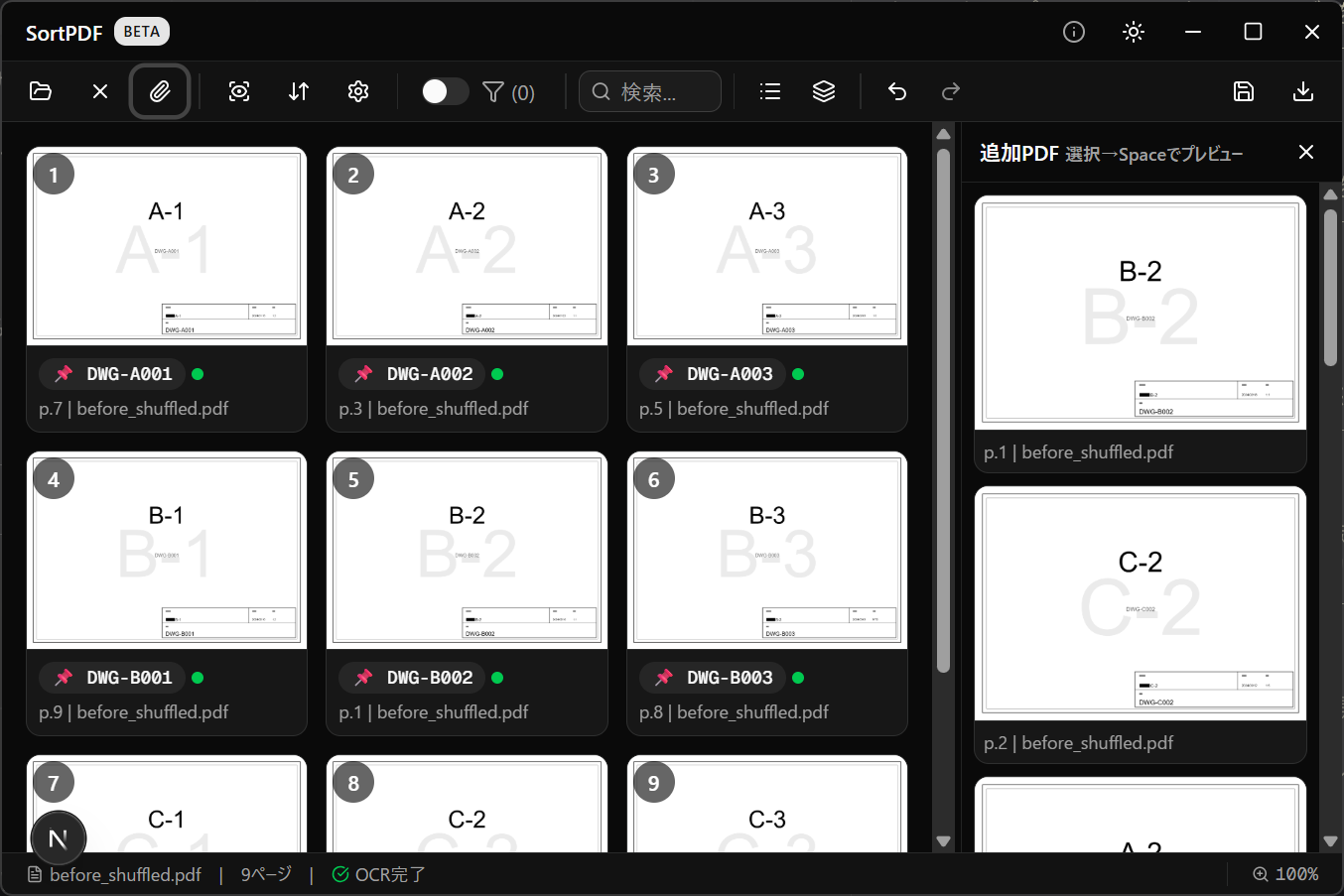Click the download export icon
This screenshot has height=896, width=1344.
click(1303, 91)
